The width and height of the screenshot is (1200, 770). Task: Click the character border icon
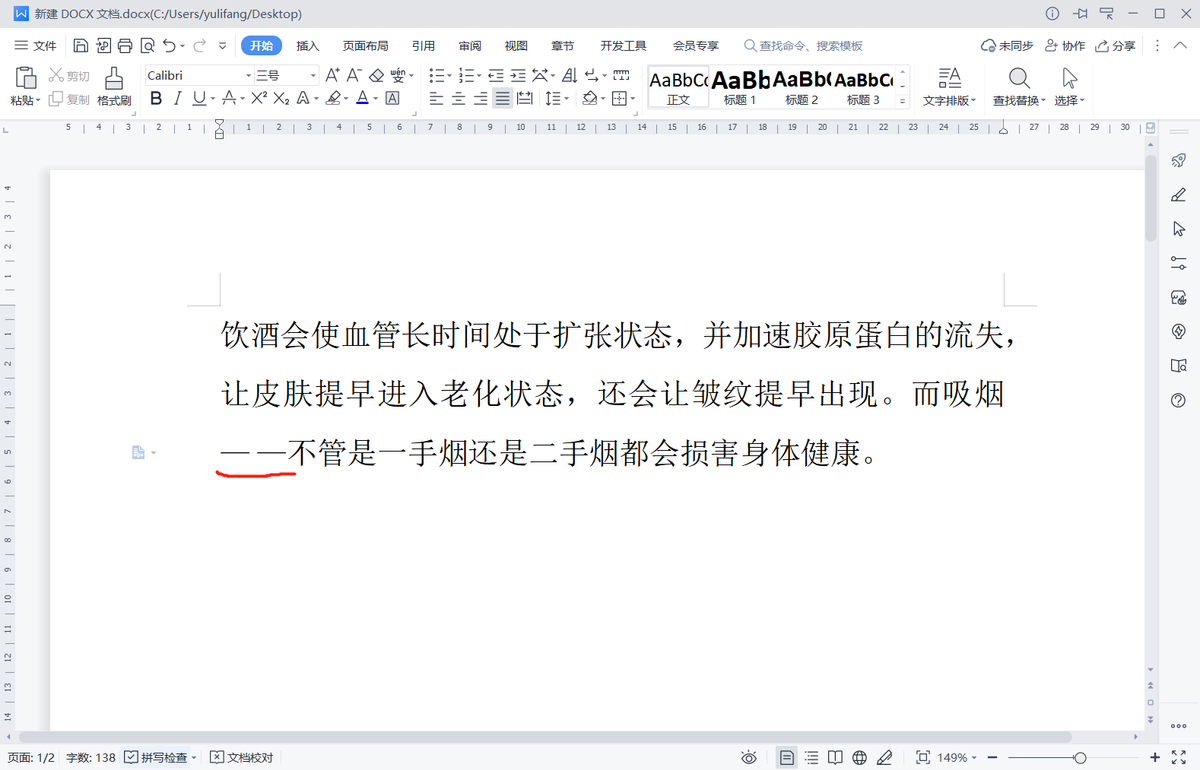(392, 98)
